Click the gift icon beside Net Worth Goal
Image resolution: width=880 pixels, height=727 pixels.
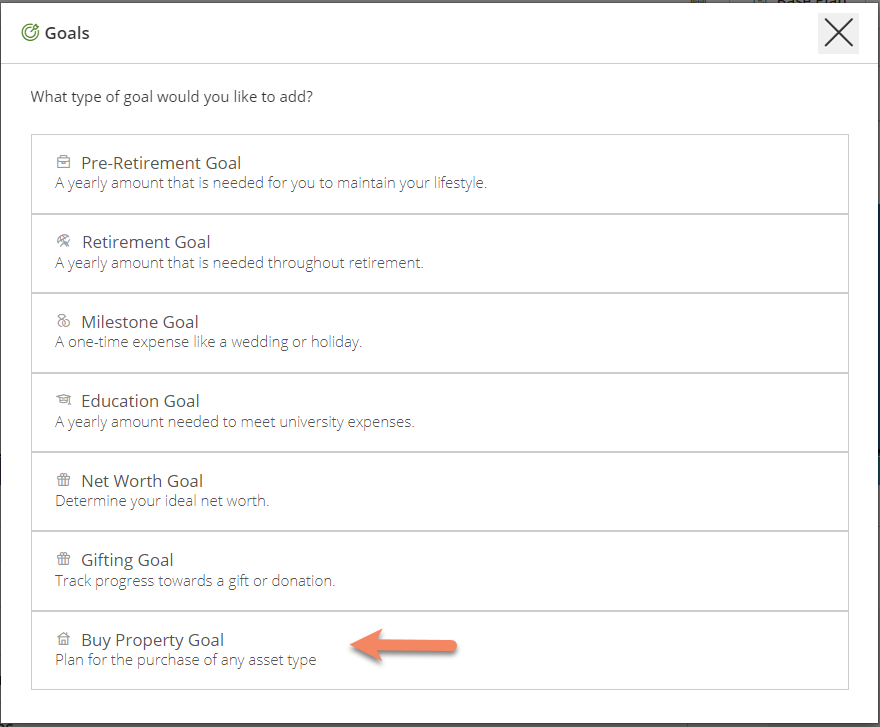(64, 480)
